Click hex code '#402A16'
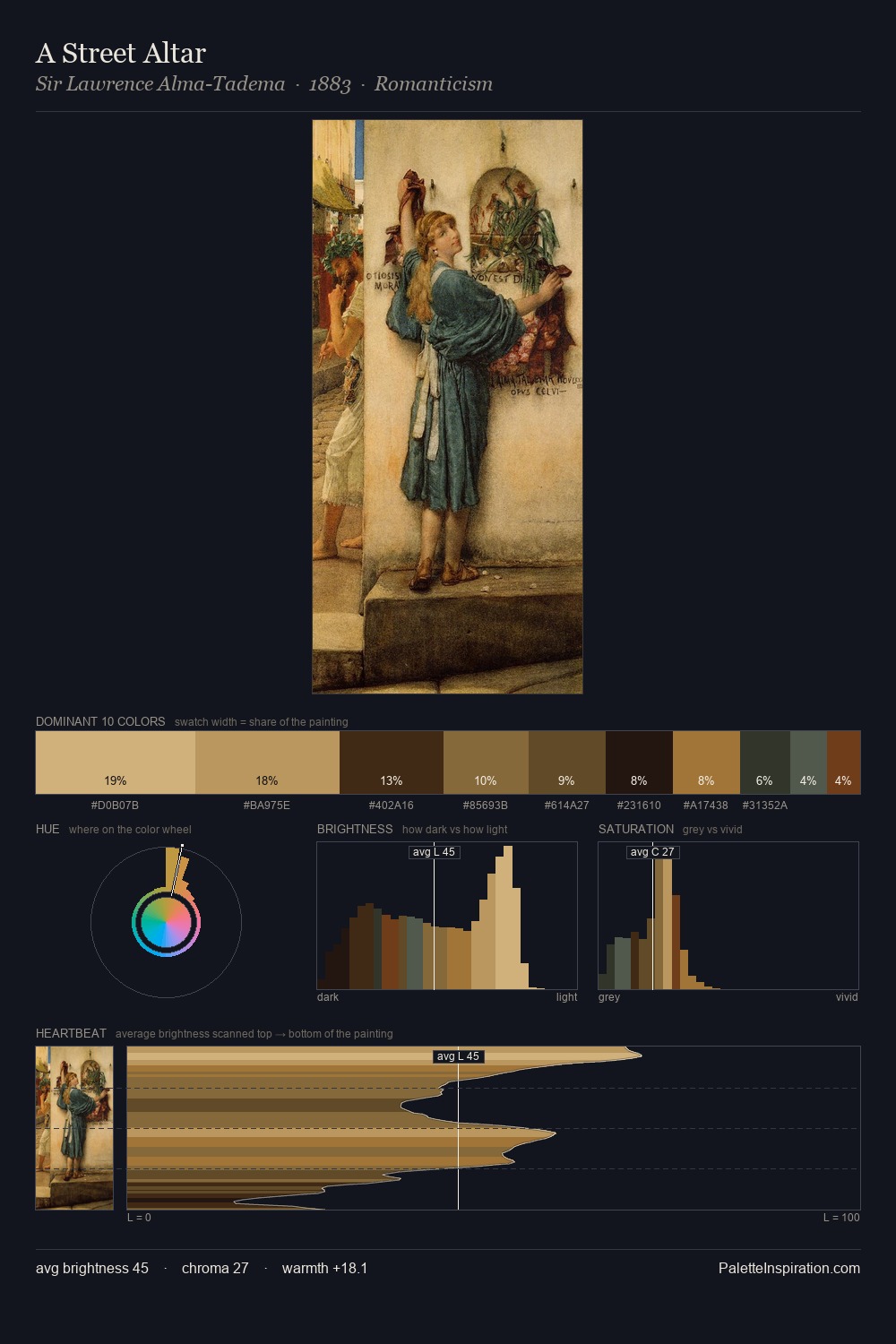The height and width of the screenshot is (1344, 896). pos(392,806)
